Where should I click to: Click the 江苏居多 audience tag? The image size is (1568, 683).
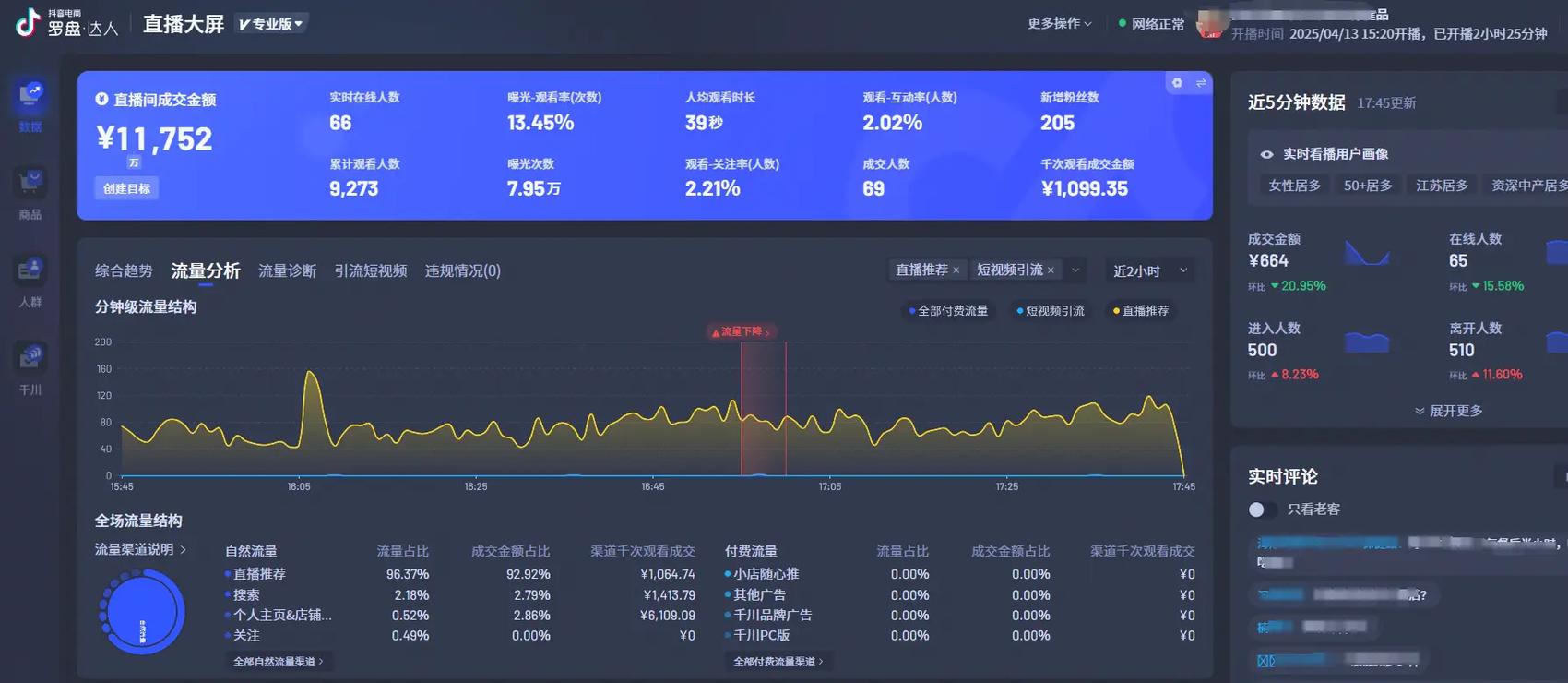[1442, 186]
